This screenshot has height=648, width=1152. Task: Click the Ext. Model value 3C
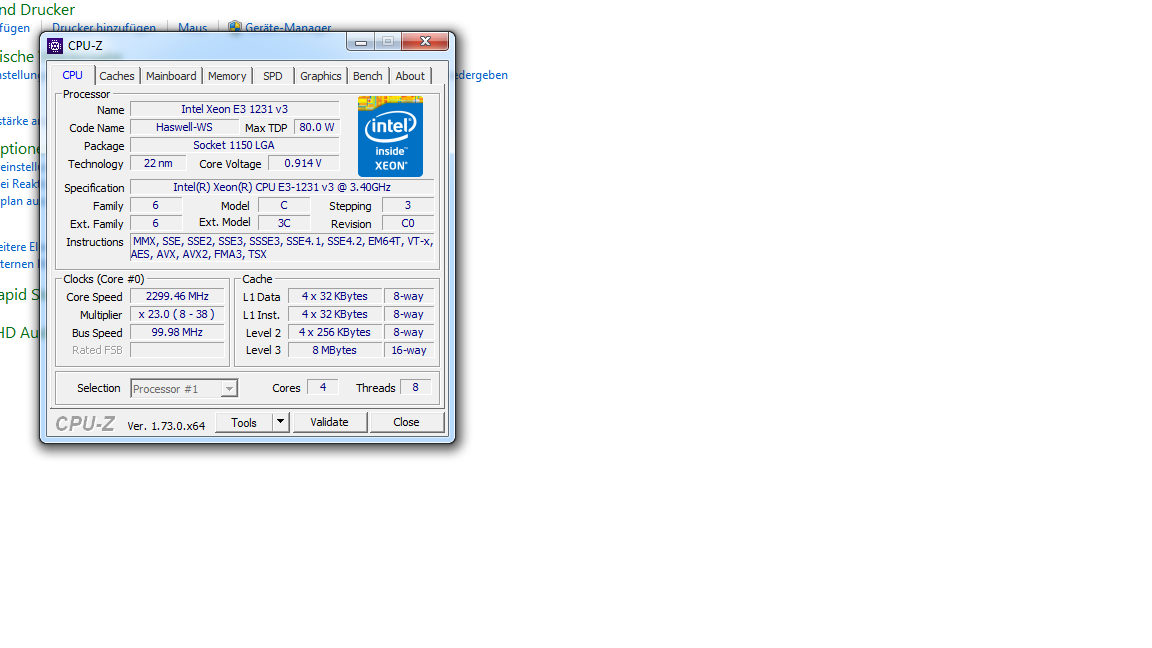tap(284, 223)
